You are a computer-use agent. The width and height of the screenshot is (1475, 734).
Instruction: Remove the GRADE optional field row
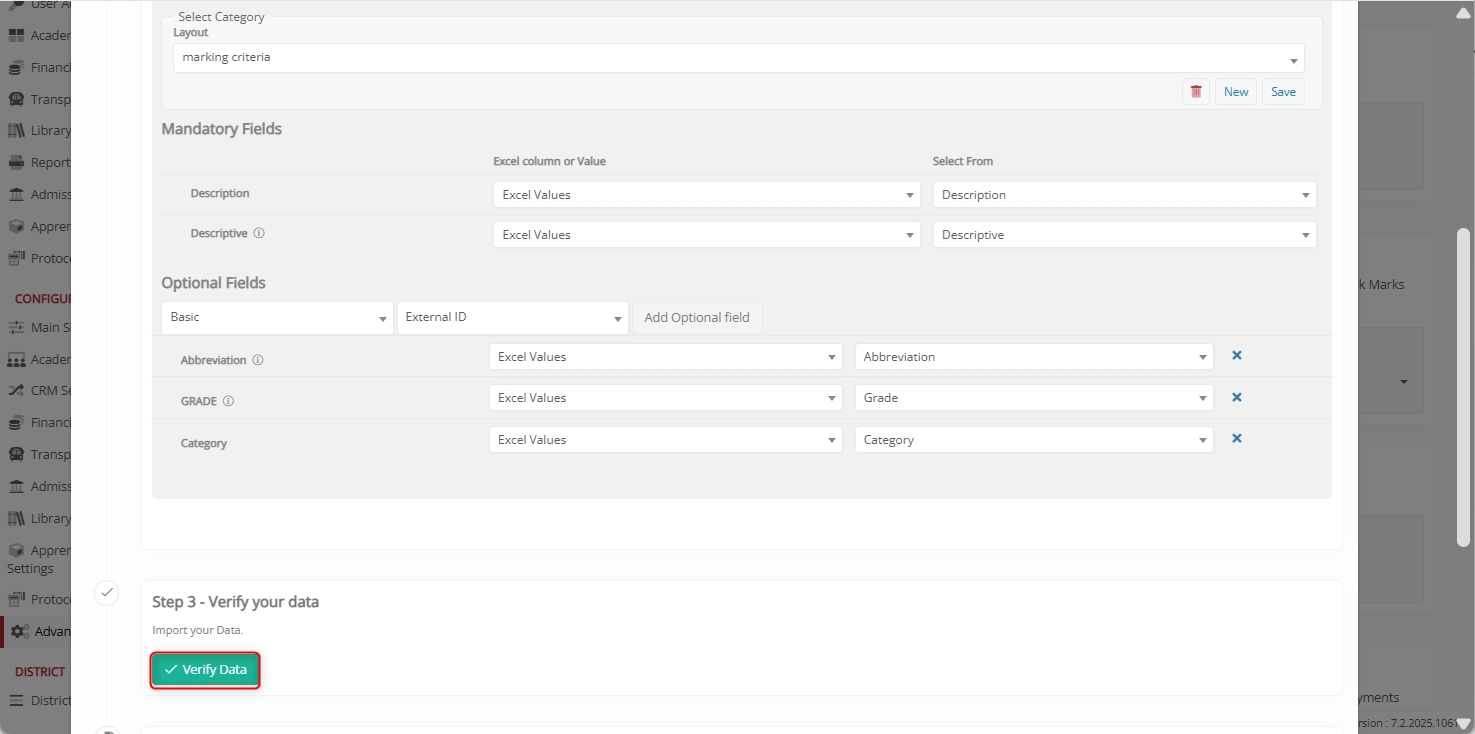(x=1236, y=397)
